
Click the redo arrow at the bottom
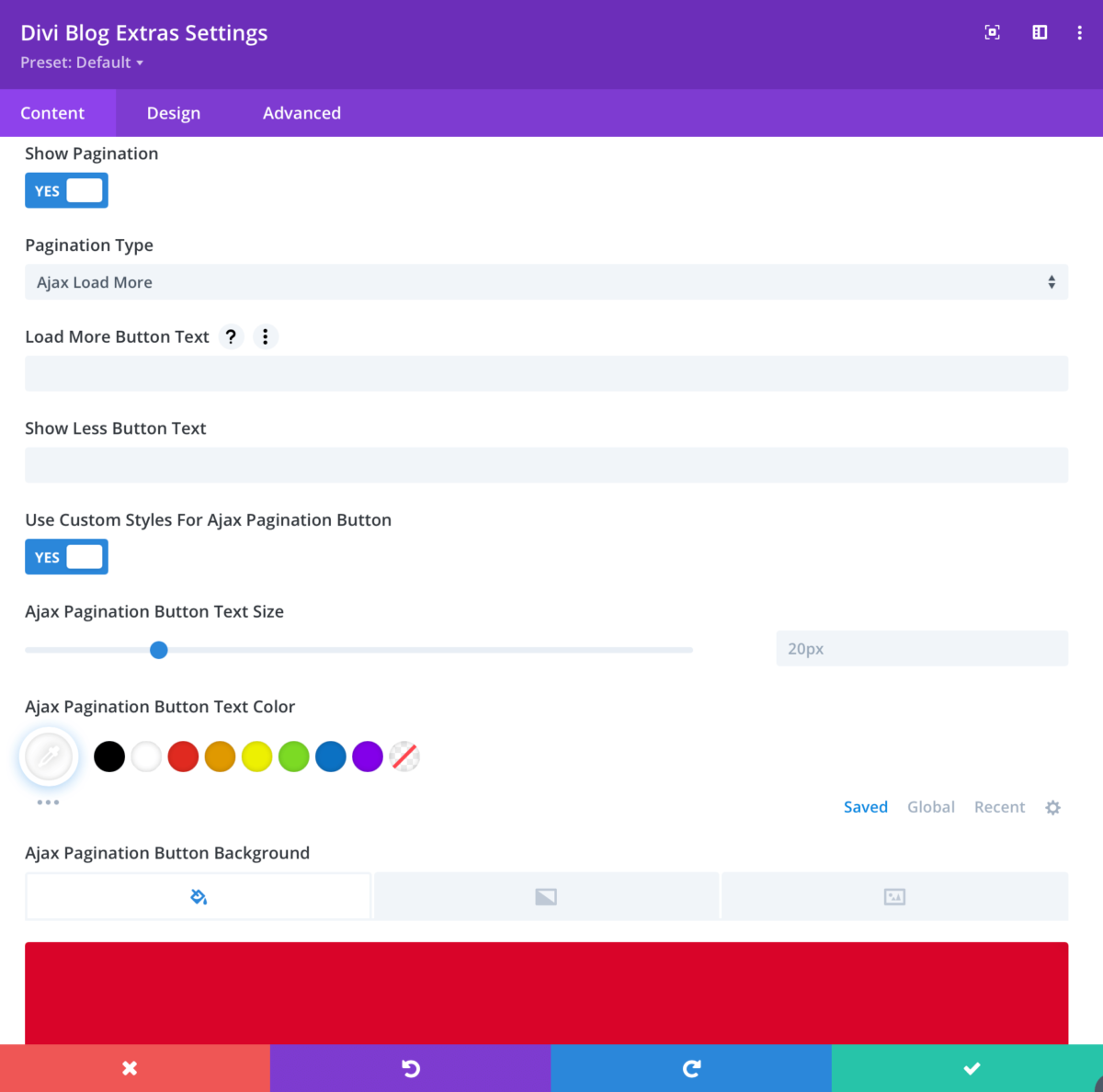point(690,1068)
